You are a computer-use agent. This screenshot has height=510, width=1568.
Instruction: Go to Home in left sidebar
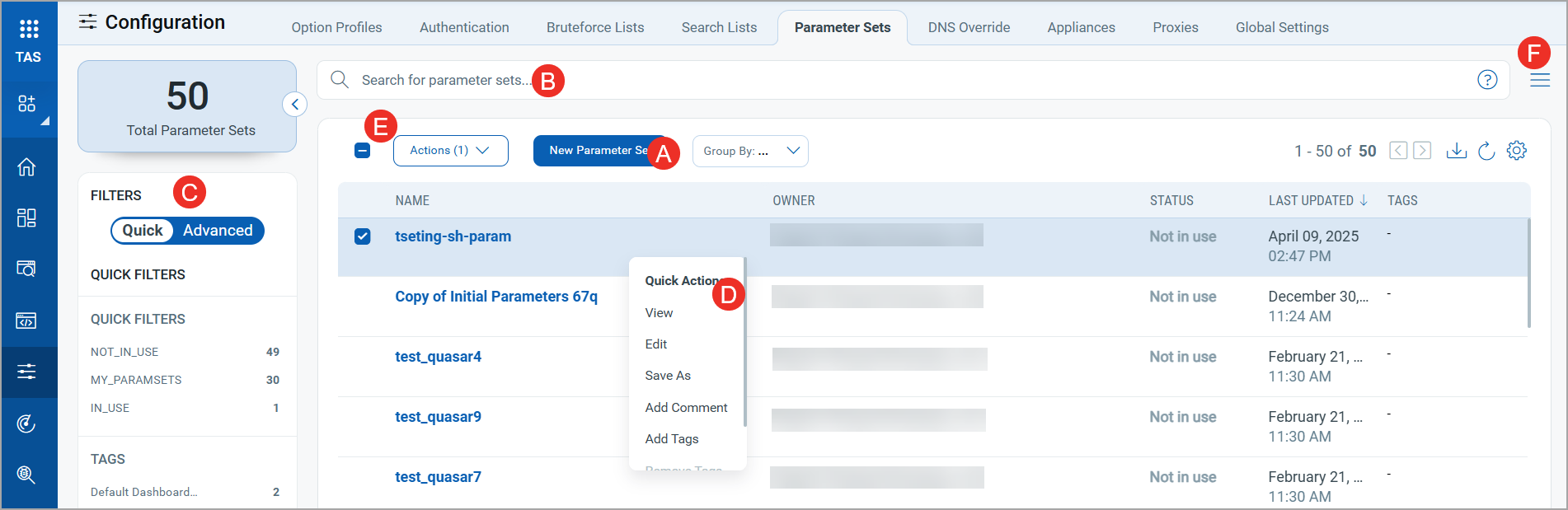pos(27,167)
